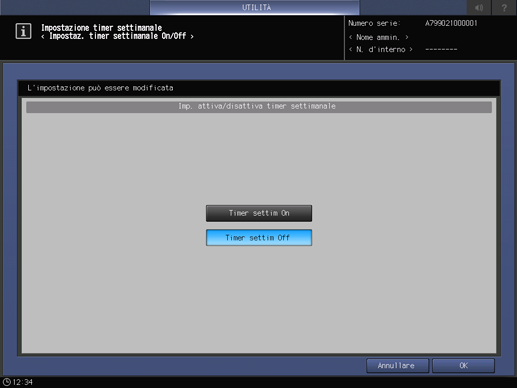Screen dimensions: 517x388
Task: Click the speaker sound icon
Action: click(x=479, y=7)
